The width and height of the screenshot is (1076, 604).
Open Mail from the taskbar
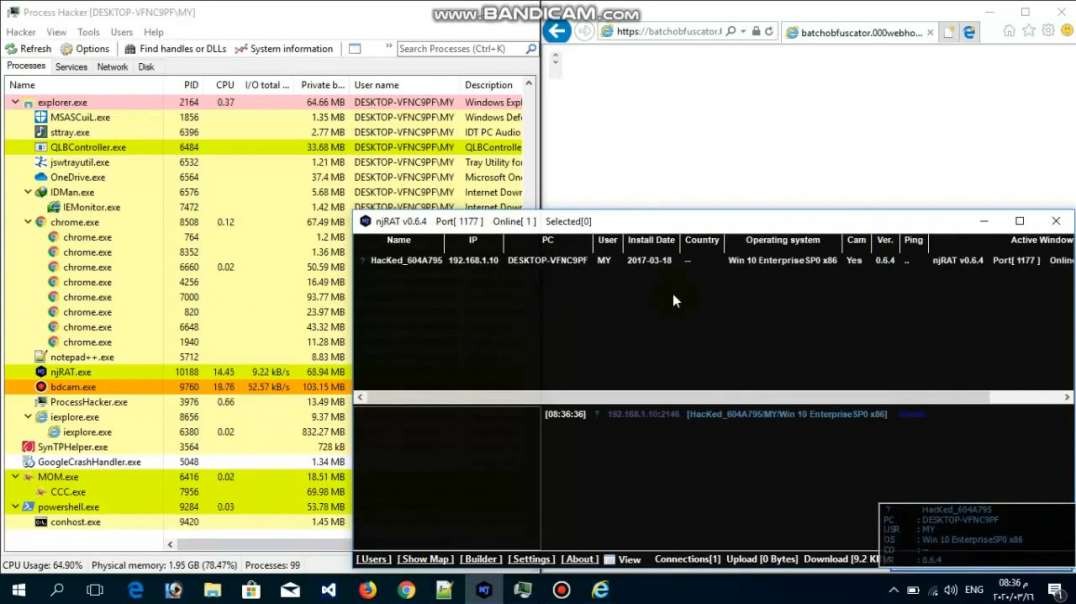pyautogui.click(x=290, y=590)
